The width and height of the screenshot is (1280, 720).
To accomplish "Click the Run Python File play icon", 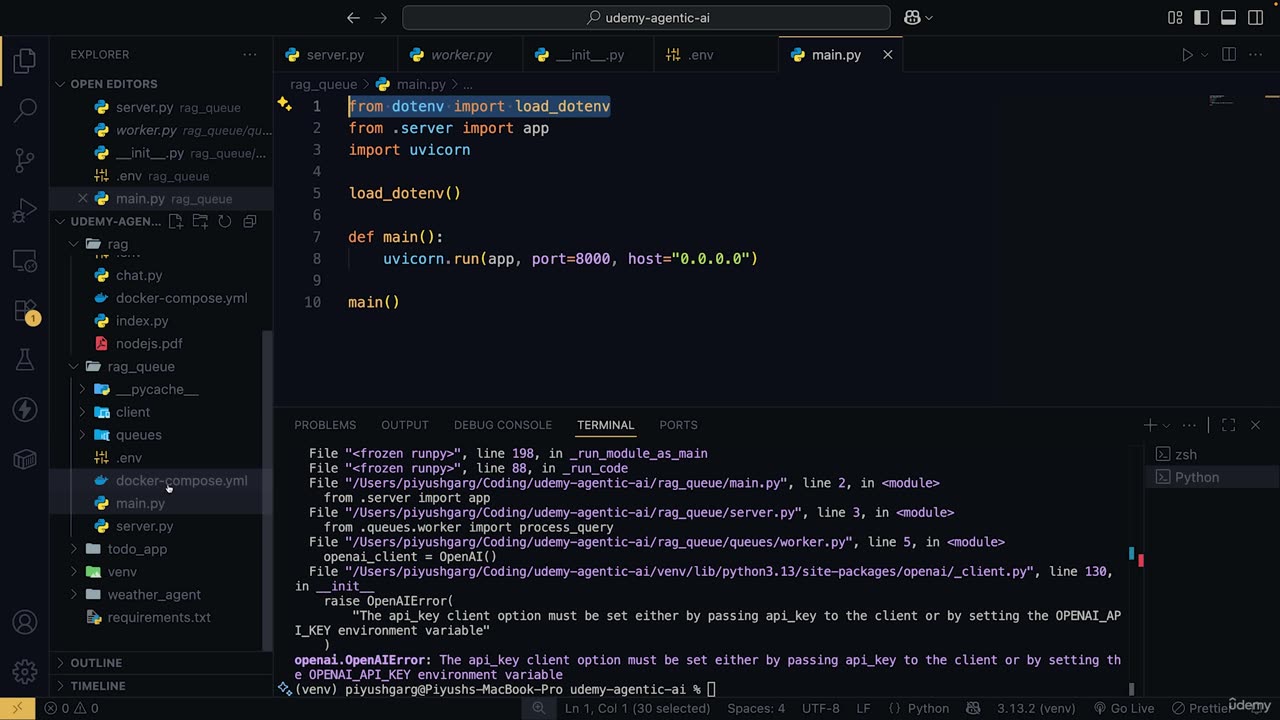I will pyautogui.click(x=1187, y=55).
